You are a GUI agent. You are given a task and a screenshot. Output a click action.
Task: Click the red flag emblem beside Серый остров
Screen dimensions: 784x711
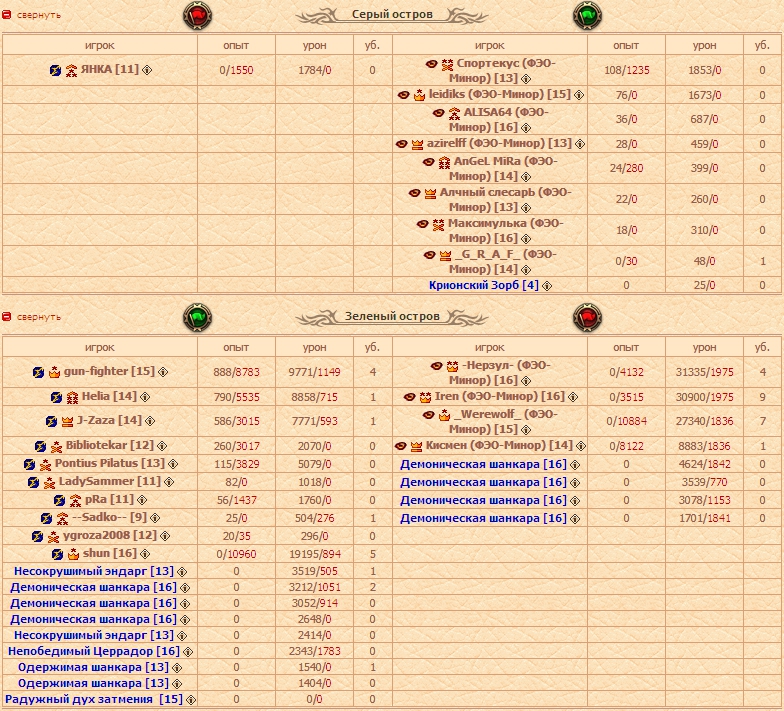click(x=198, y=16)
